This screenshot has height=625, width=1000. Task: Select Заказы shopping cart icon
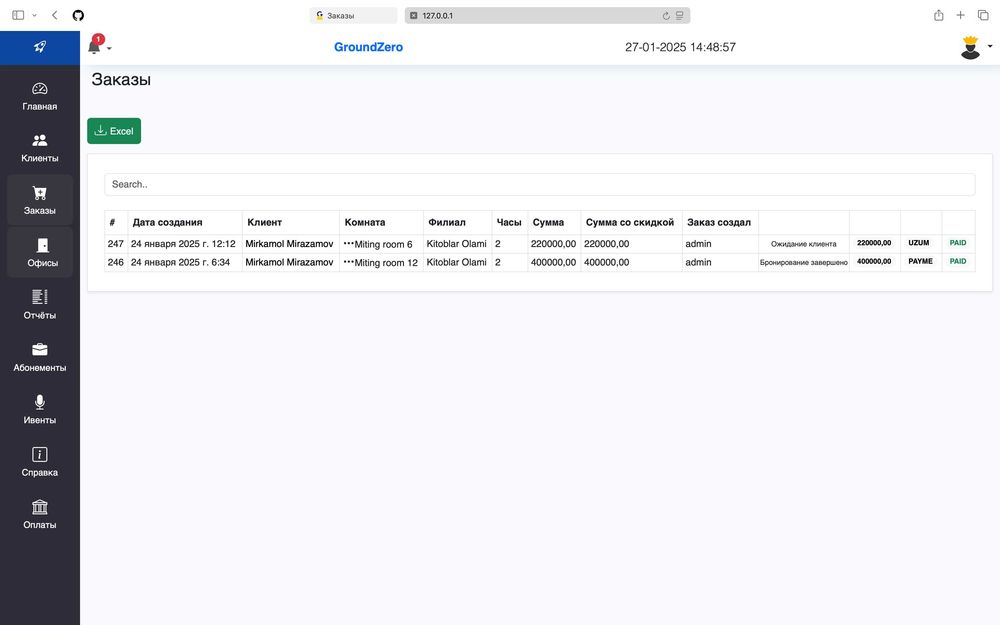(40, 193)
